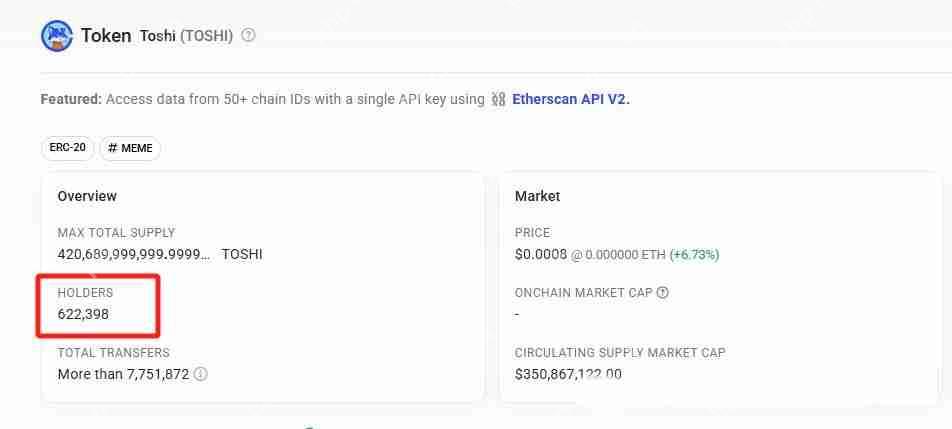
Task: Select the ERC-20 tag
Action: tap(68, 148)
